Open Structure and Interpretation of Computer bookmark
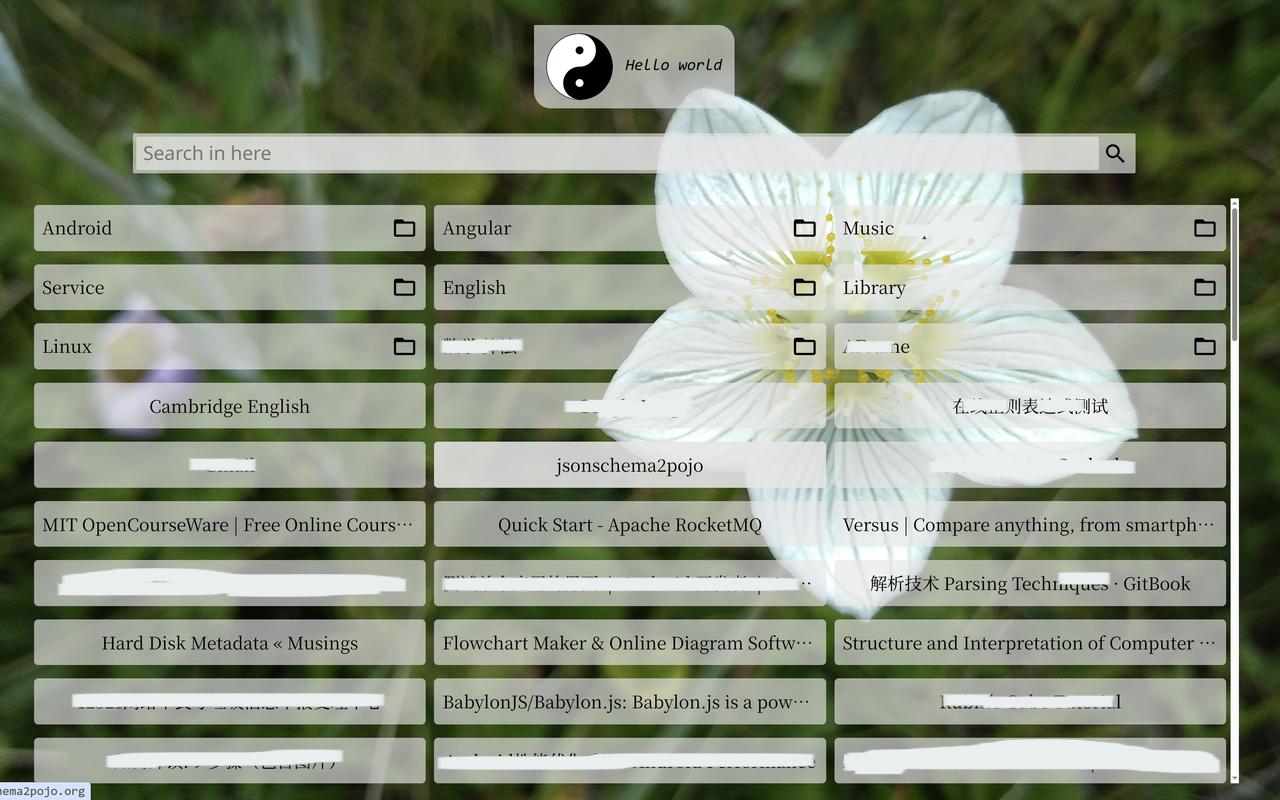The height and width of the screenshot is (800, 1280). (1030, 642)
